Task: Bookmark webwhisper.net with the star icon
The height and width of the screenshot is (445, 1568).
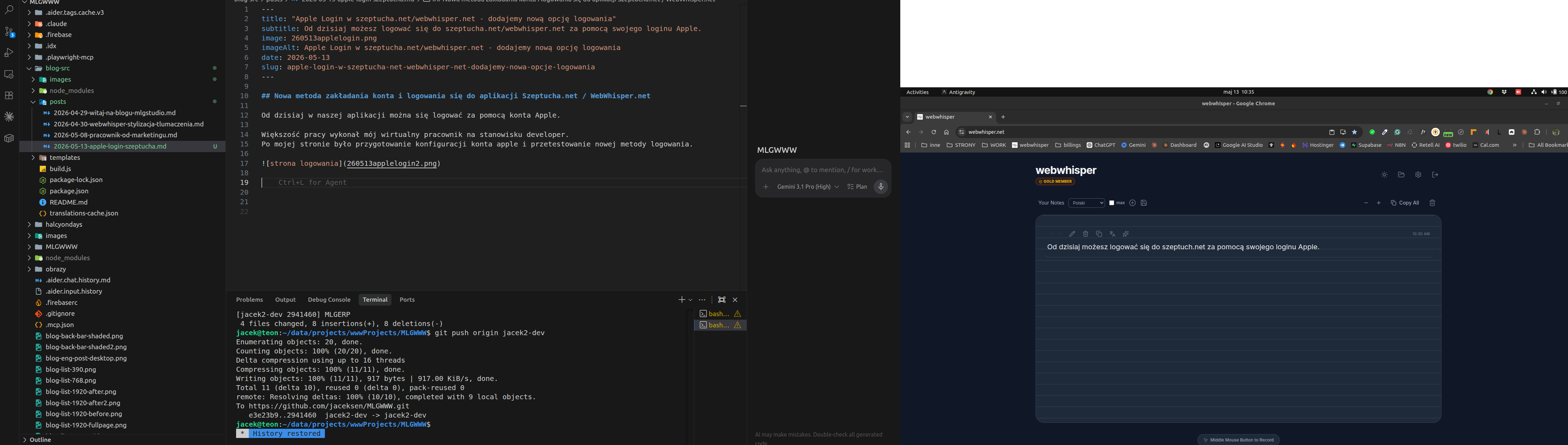Action: click(x=1354, y=132)
